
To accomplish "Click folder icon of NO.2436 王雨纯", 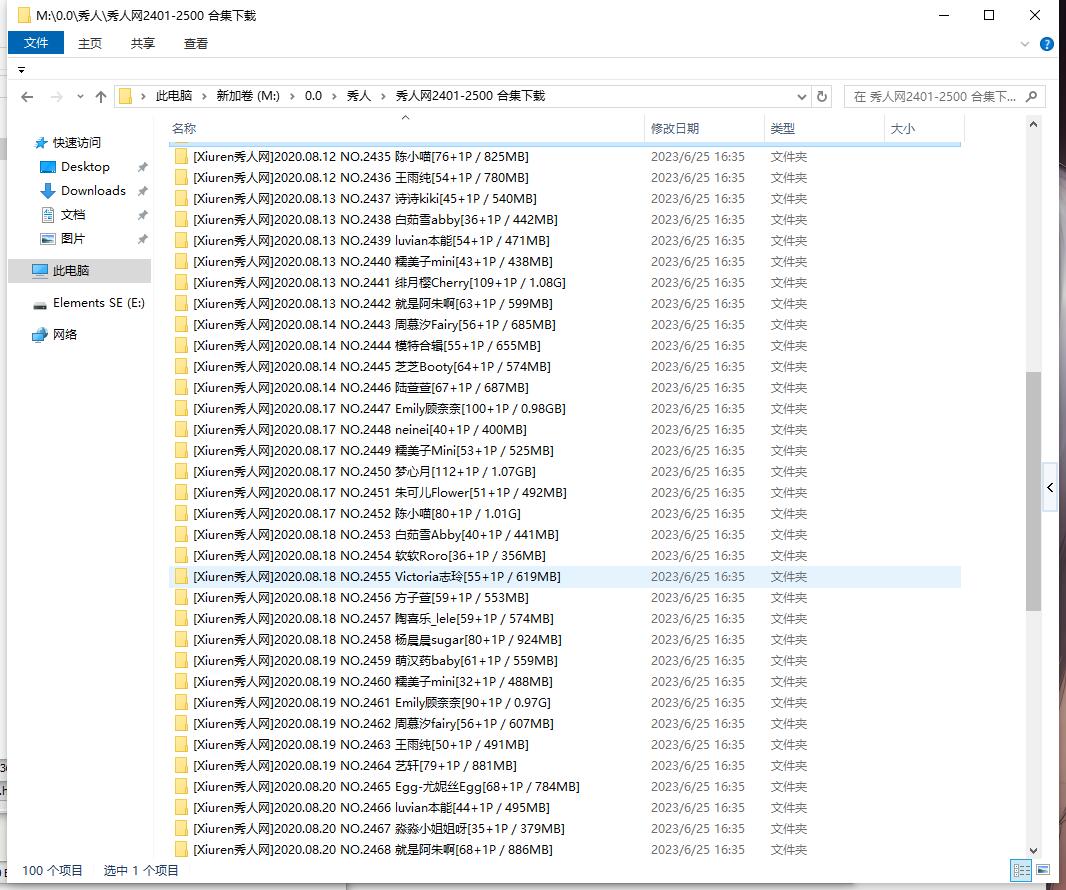I will coord(181,177).
